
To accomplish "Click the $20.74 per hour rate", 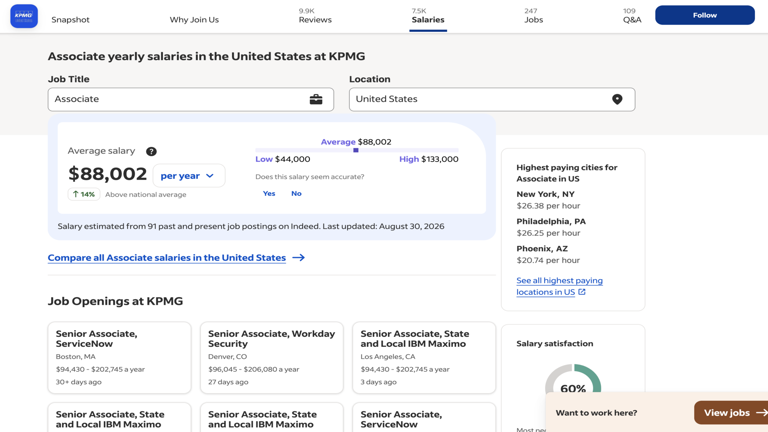I will (548, 260).
